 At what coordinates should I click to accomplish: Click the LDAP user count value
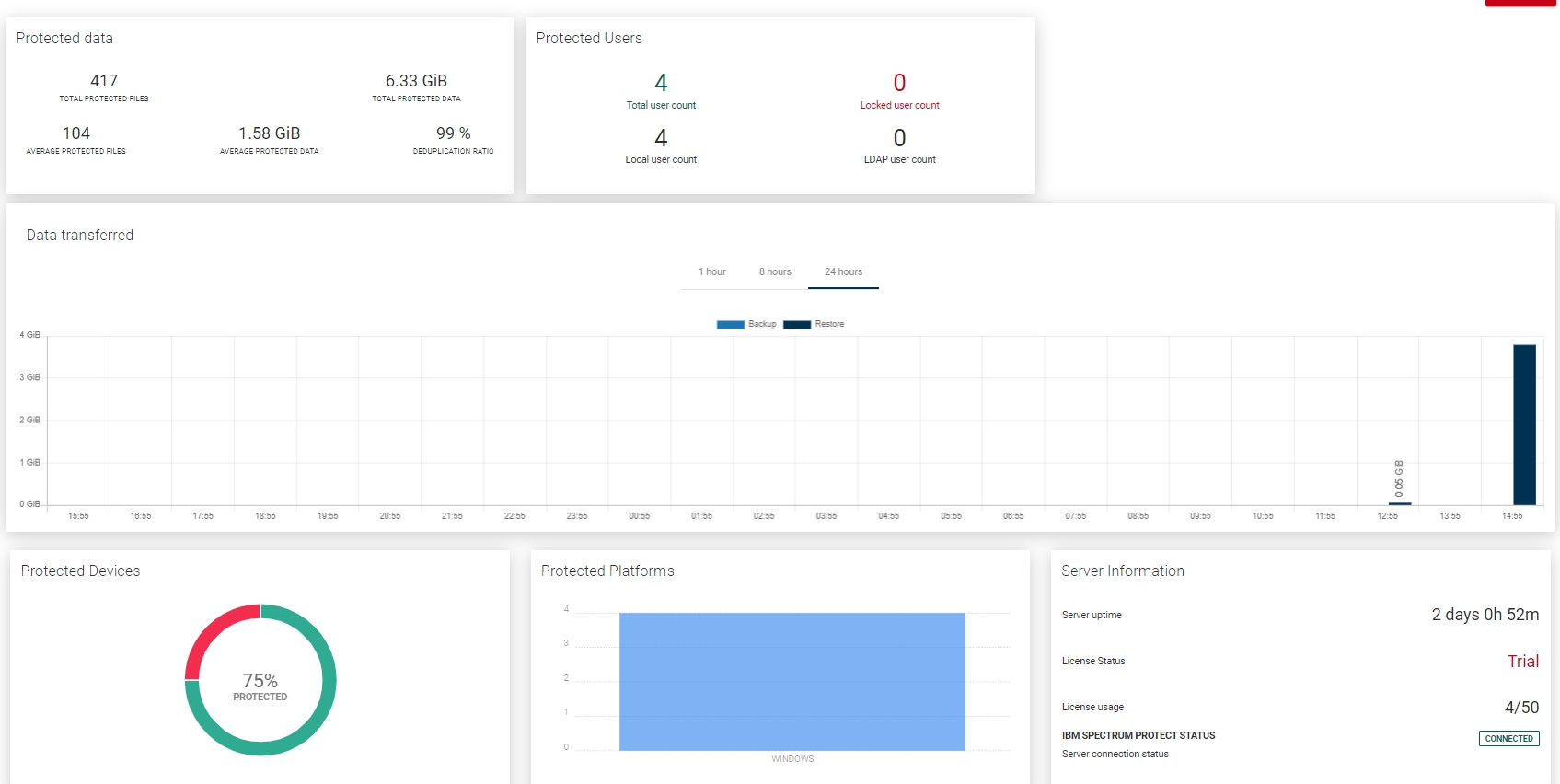point(899,138)
